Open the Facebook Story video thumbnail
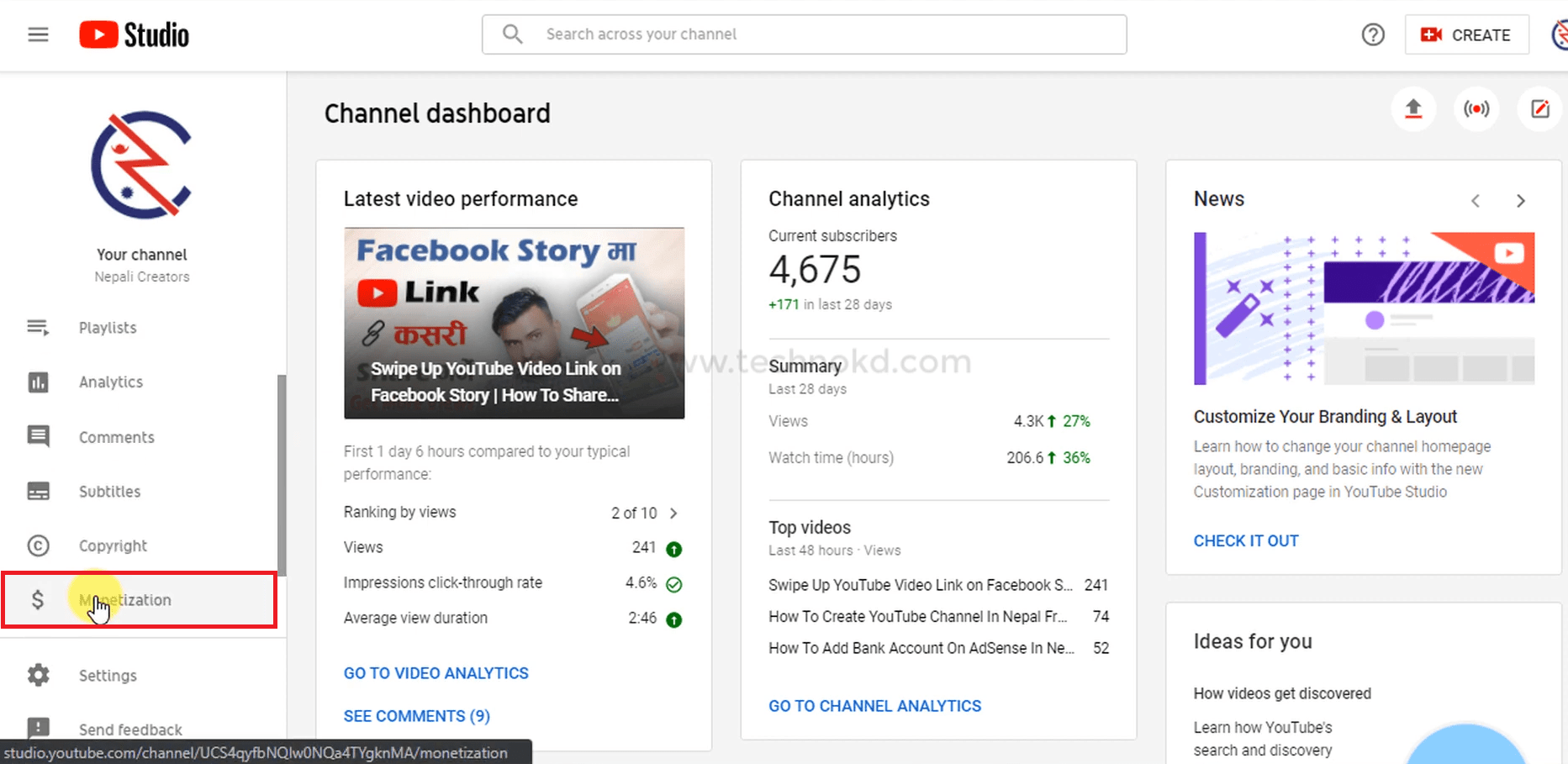Screen dimensions: 1568x764 (x=514, y=323)
